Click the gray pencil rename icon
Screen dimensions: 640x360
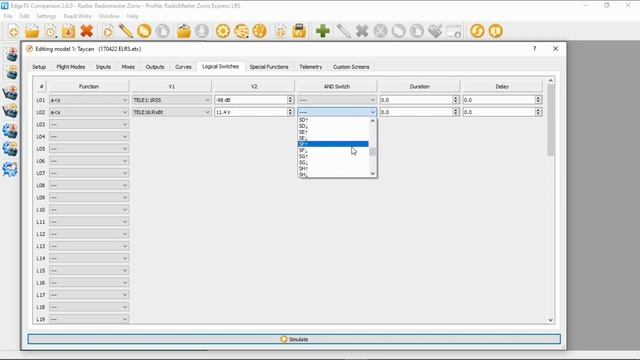pyautogui.click(x=343, y=31)
